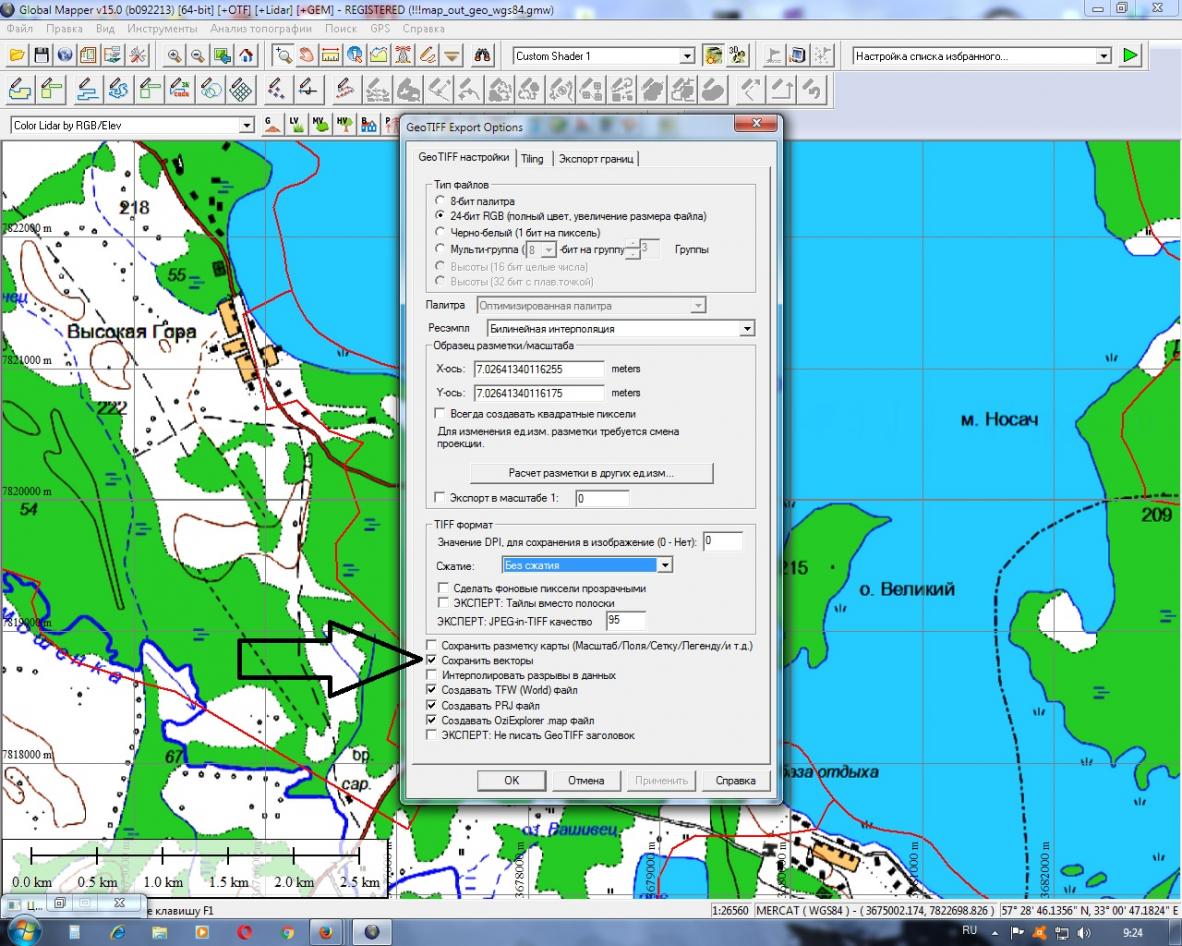
Task: Select the Zoom In magnifier tool
Action: [175, 56]
